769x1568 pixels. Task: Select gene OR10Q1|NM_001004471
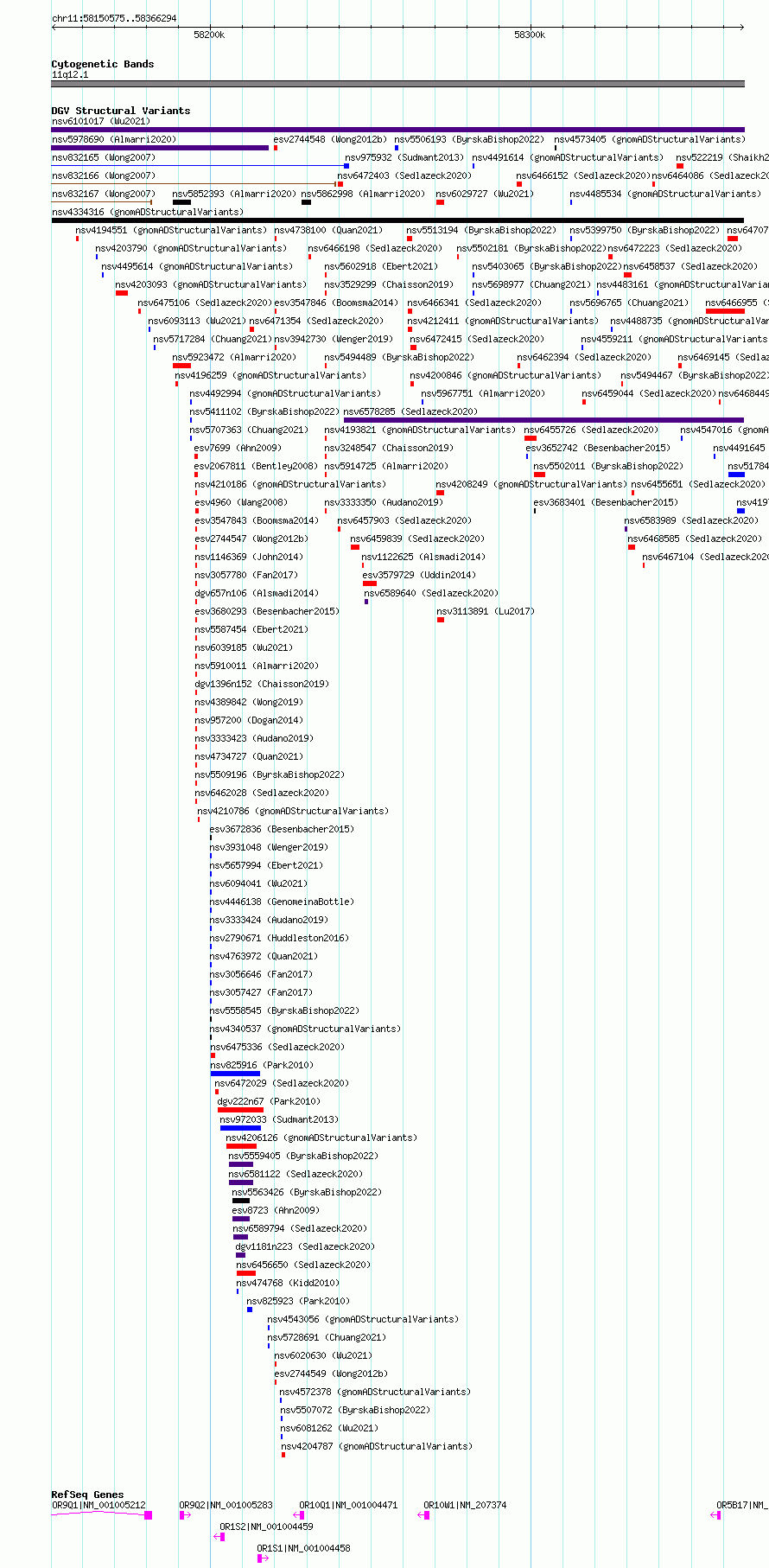[x=348, y=1505]
